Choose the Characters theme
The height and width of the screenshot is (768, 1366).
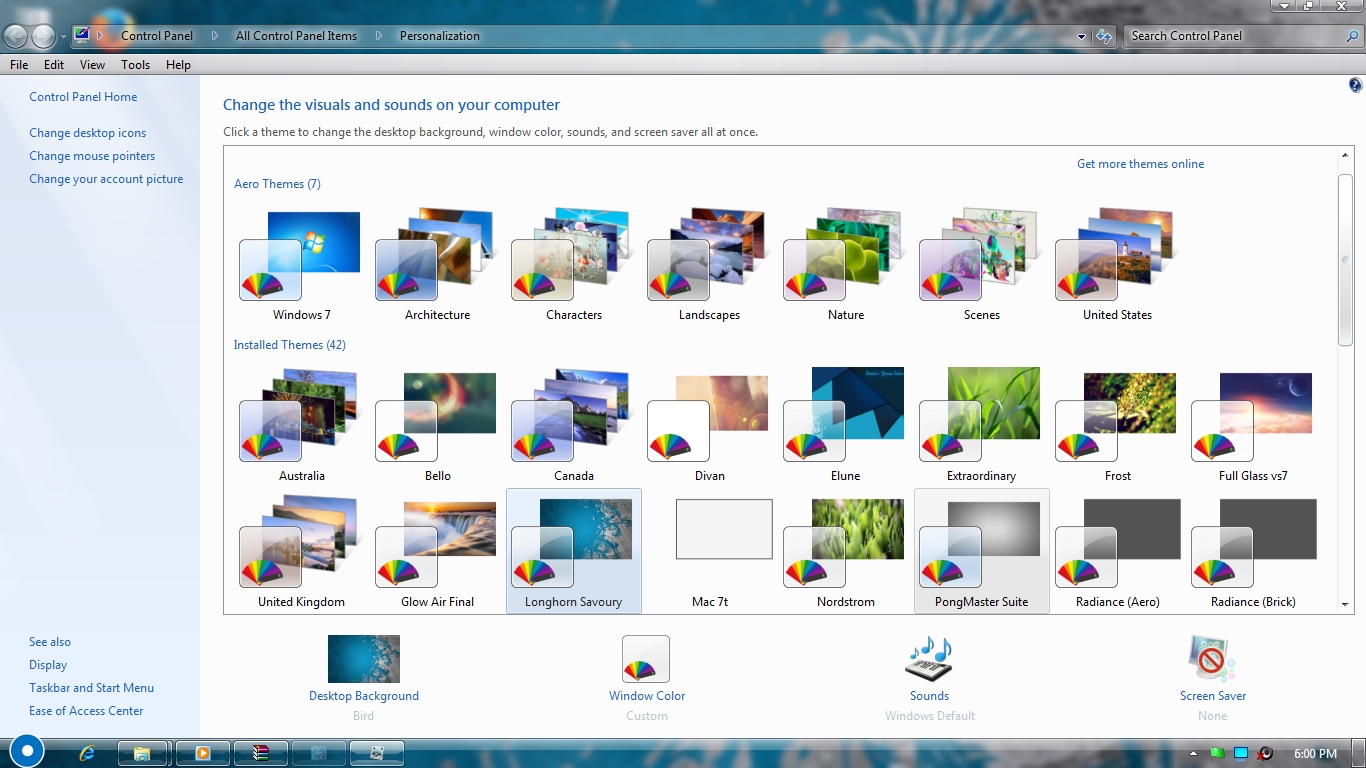tap(573, 262)
